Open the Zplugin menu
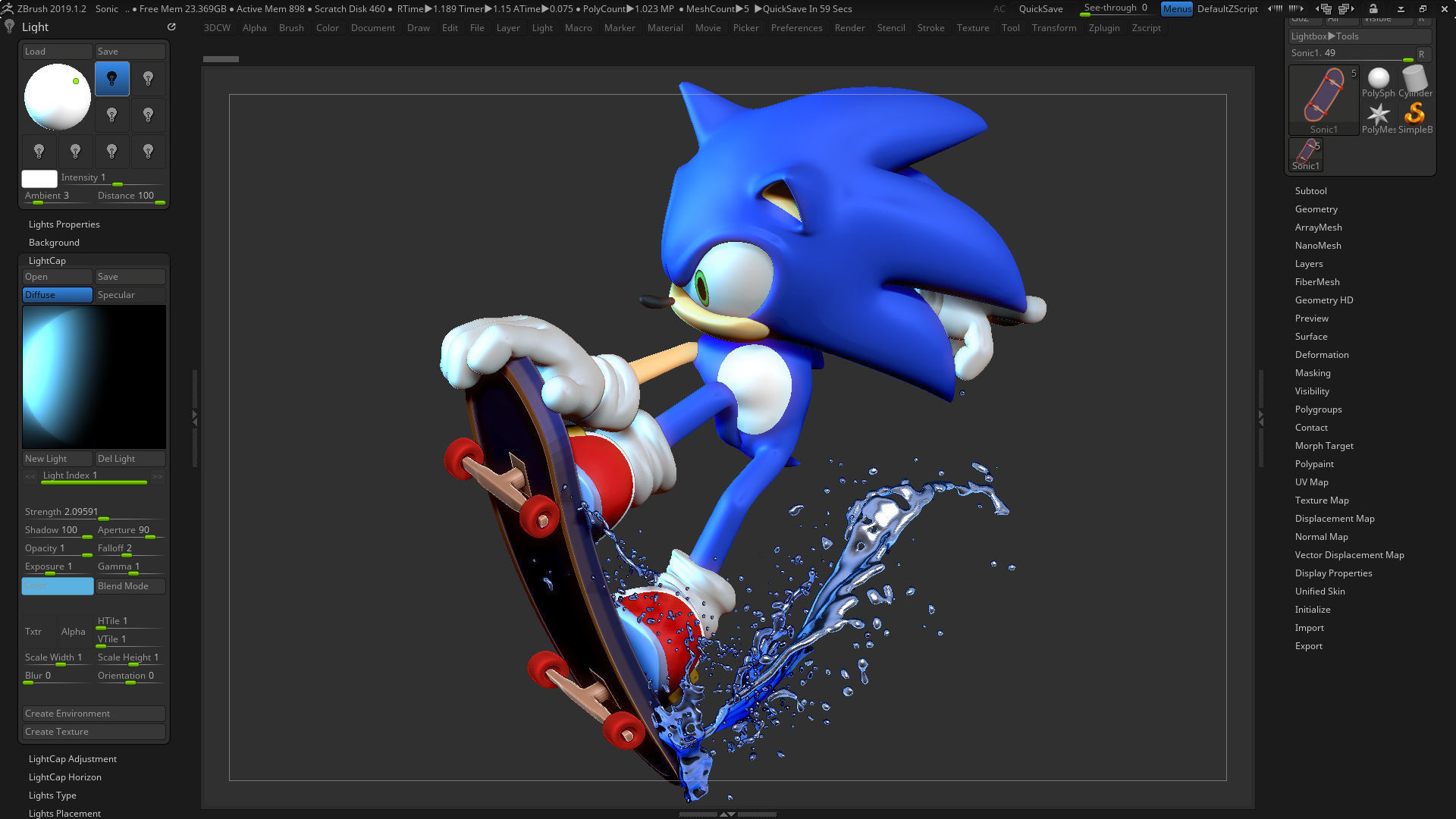This screenshot has height=819, width=1456. tap(1104, 28)
